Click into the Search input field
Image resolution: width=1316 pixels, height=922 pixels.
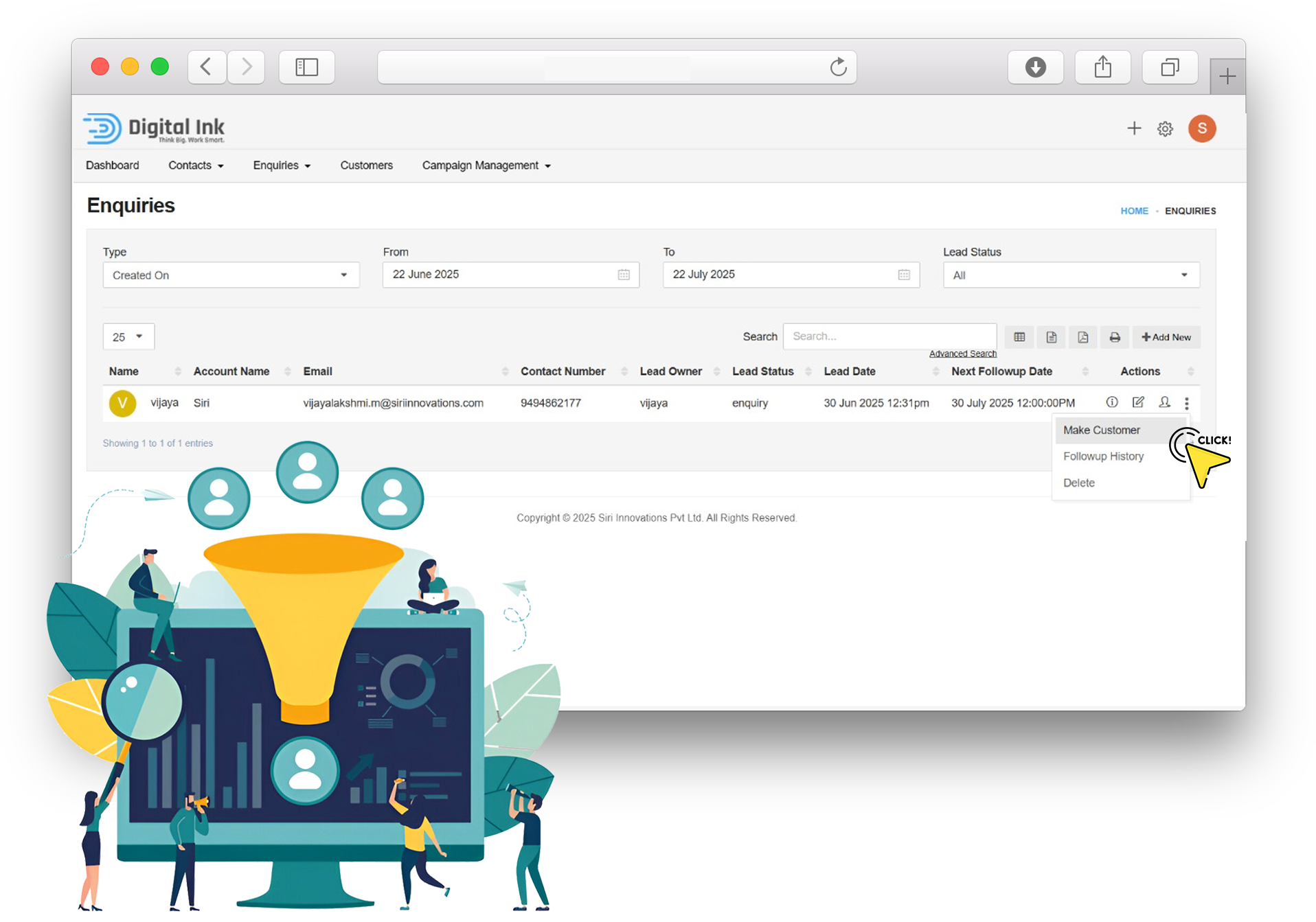[x=889, y=336]
